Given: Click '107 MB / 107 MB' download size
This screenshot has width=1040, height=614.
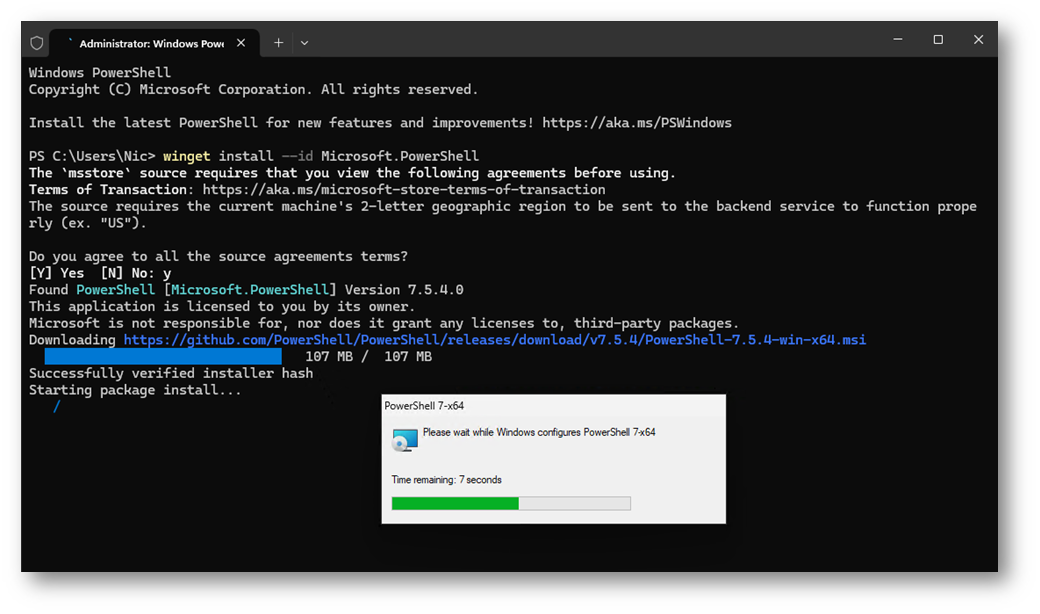Looking at the screenshot, I should [368, 357].
